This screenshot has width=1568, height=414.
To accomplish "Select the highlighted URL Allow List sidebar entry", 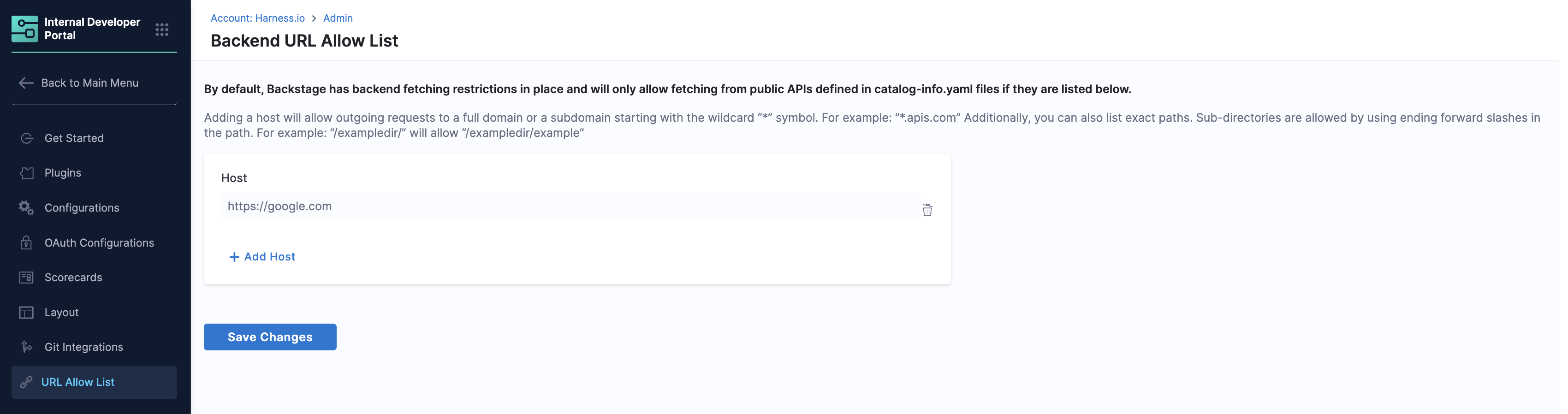I will [x=77, y=382].
